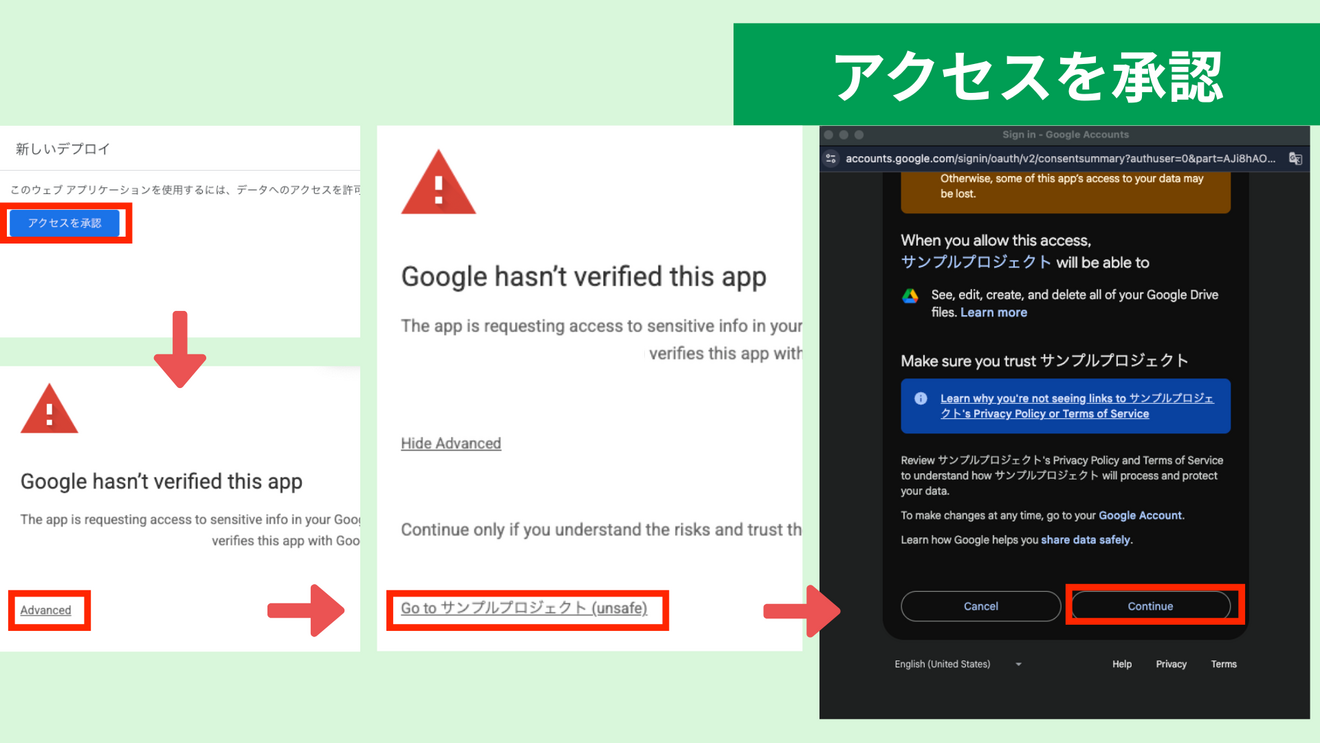Click the Google Drive icon
Viewport: 1320px width, 743px height.
[x=910, y=296]
